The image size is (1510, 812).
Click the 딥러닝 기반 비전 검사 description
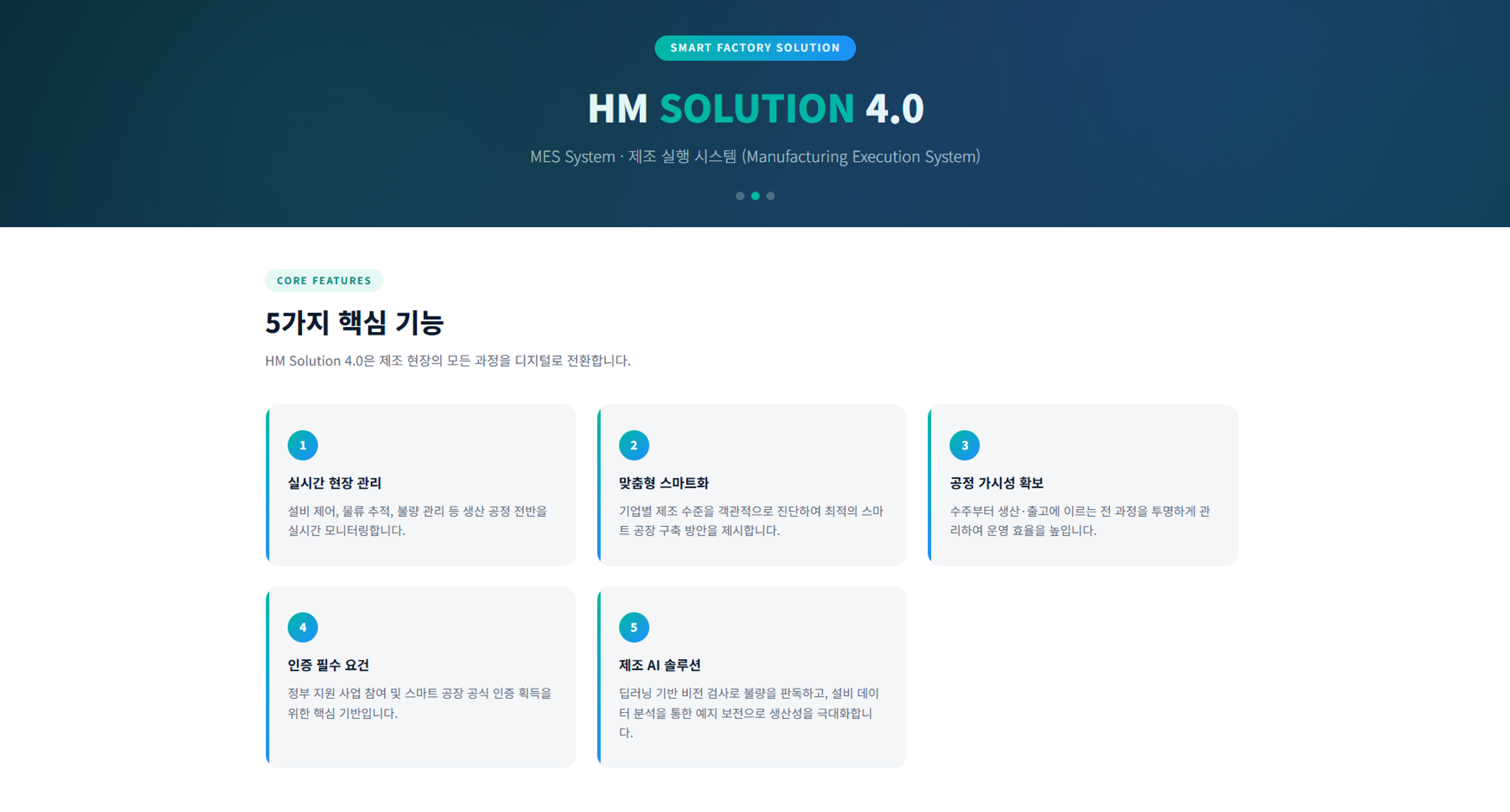(x=748, y=712)
